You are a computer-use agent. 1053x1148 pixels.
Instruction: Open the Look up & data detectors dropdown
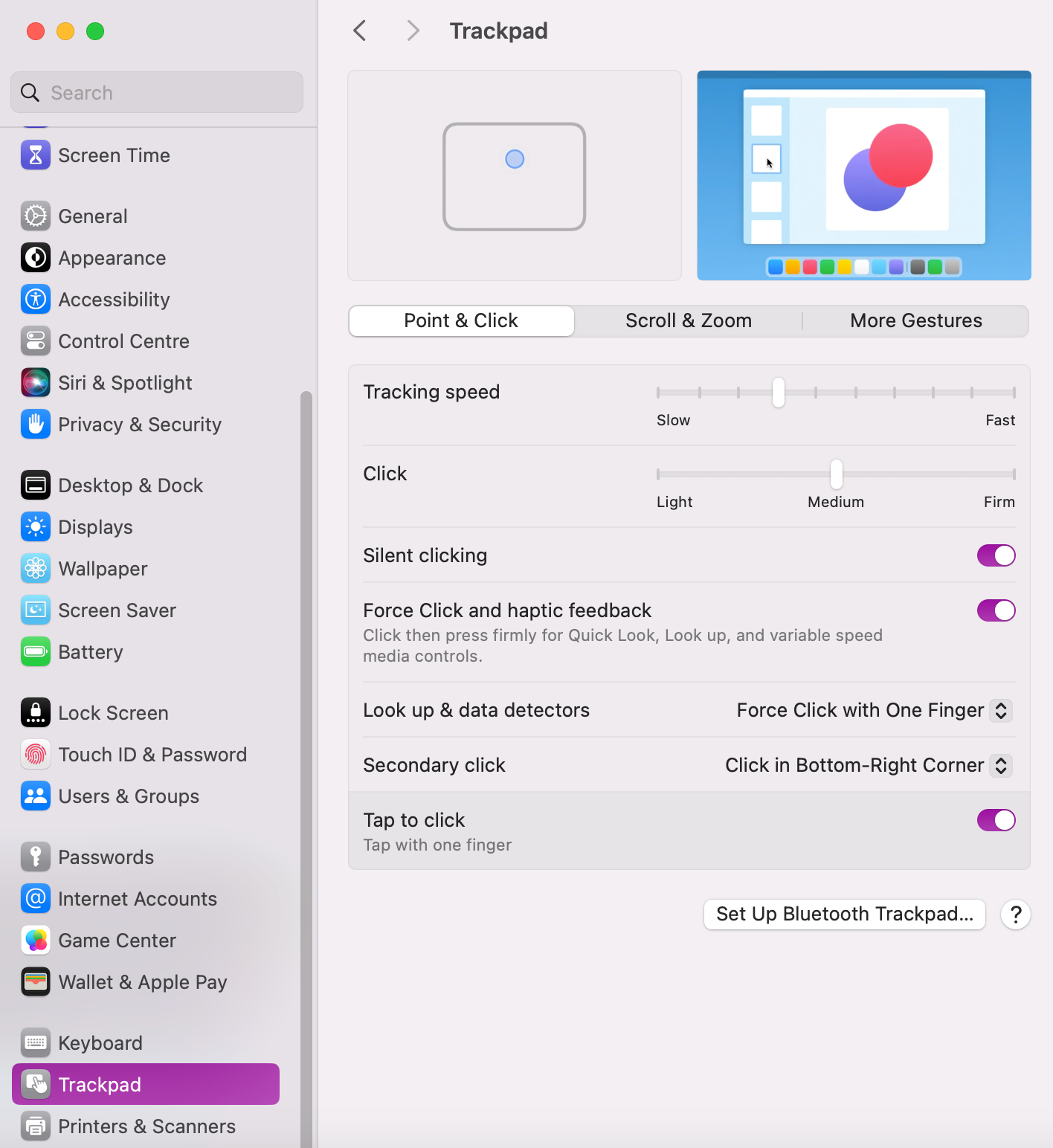click(x=1001, y=710)
